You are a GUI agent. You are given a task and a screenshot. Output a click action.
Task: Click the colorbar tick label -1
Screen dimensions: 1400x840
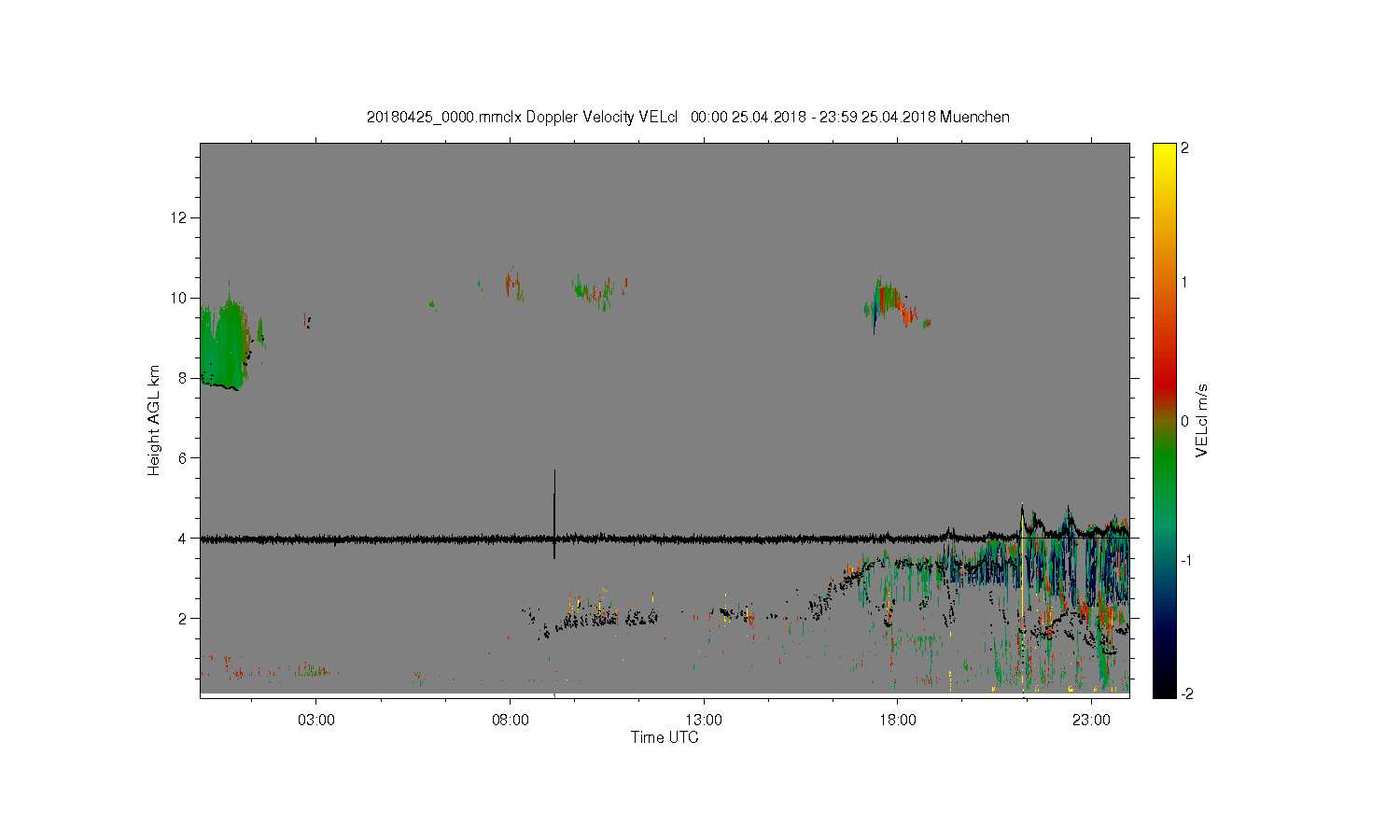tap(1187, 560)
